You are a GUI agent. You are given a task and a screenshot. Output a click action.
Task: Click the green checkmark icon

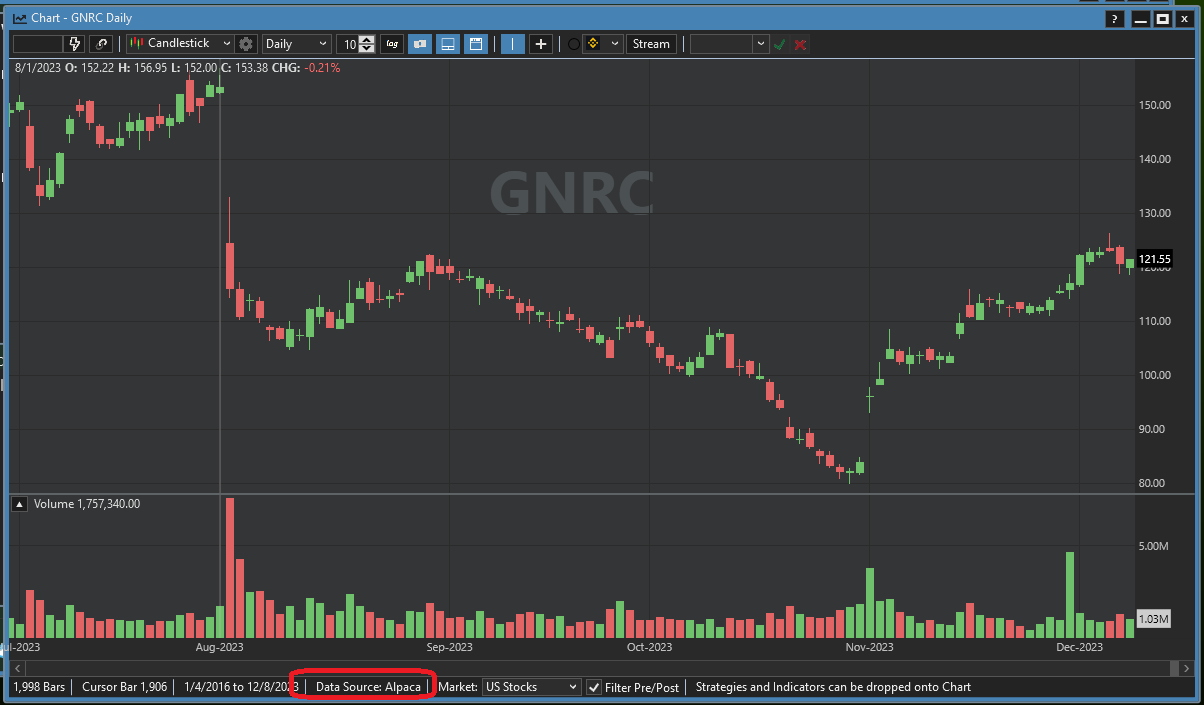(x=780, y=44)
